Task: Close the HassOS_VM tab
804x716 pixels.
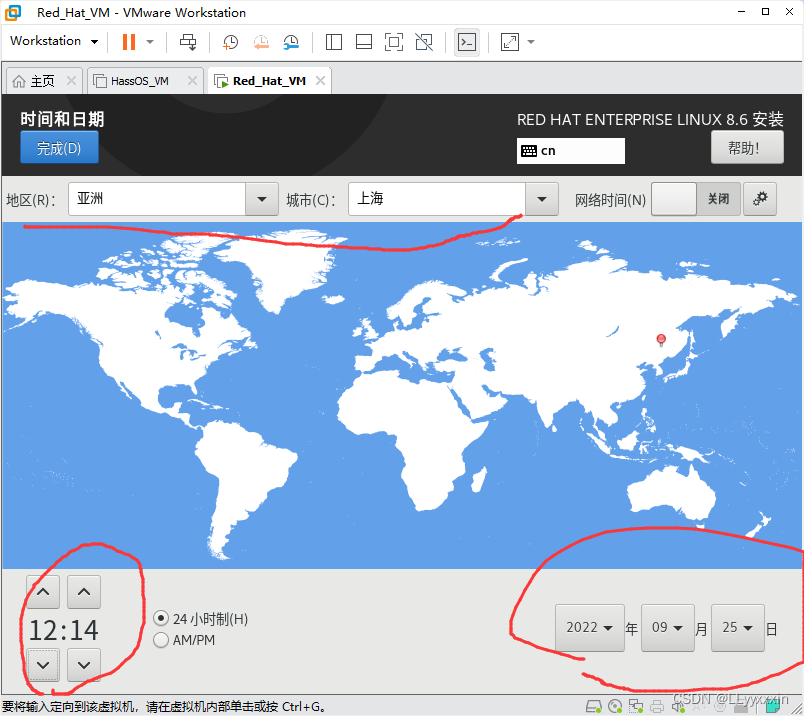Action: click(x=192, y=81)
